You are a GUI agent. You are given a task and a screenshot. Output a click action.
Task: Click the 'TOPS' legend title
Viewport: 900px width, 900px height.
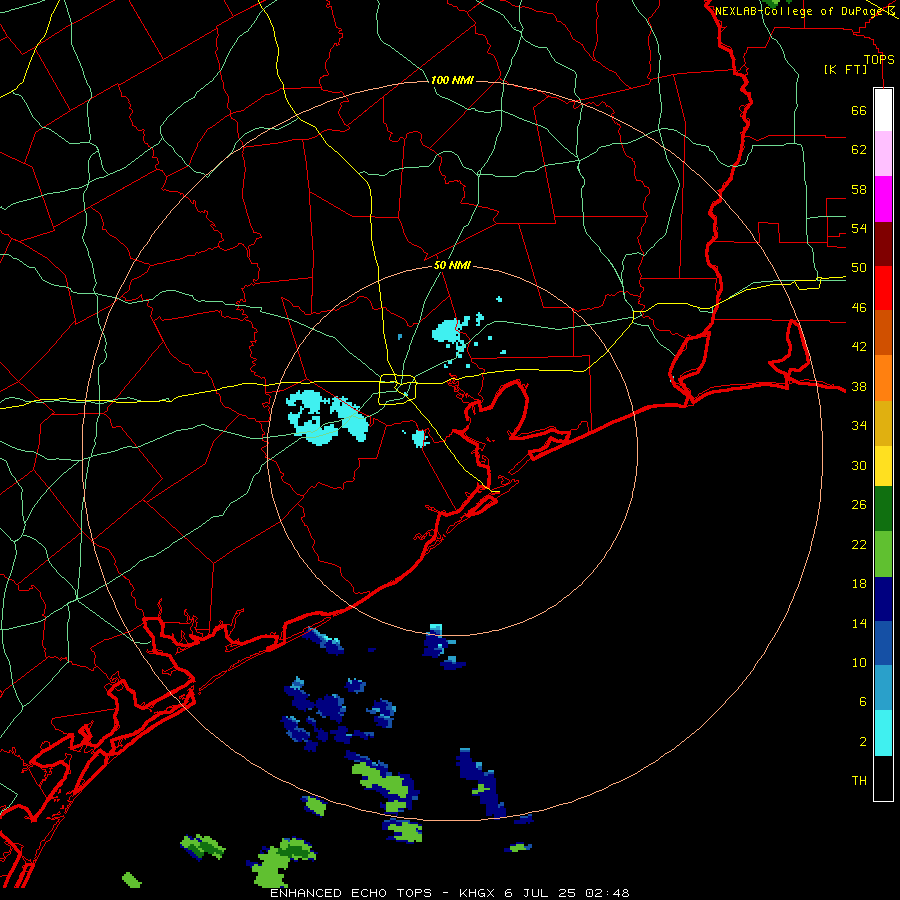879,60
